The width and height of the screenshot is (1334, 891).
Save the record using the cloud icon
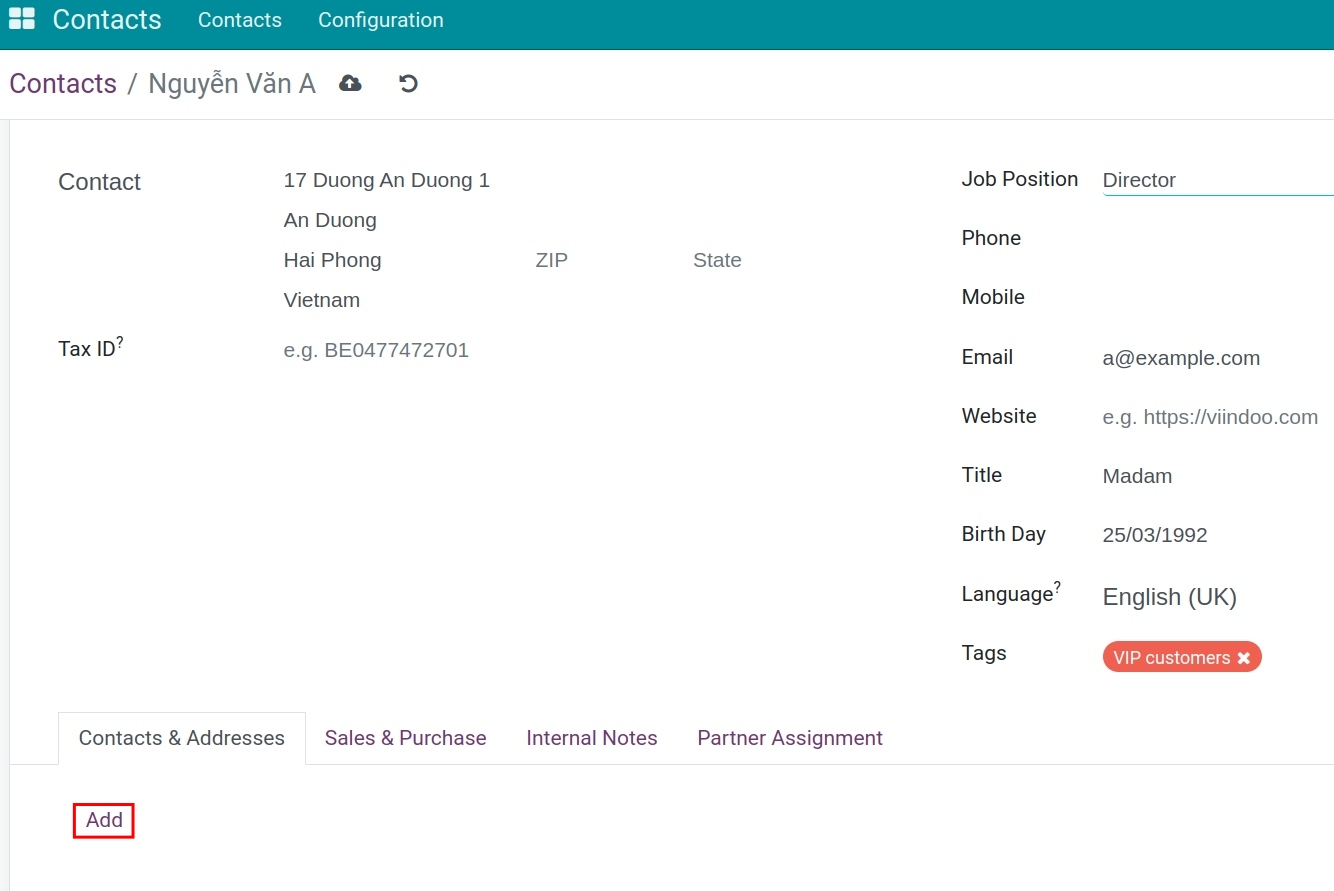349,83
